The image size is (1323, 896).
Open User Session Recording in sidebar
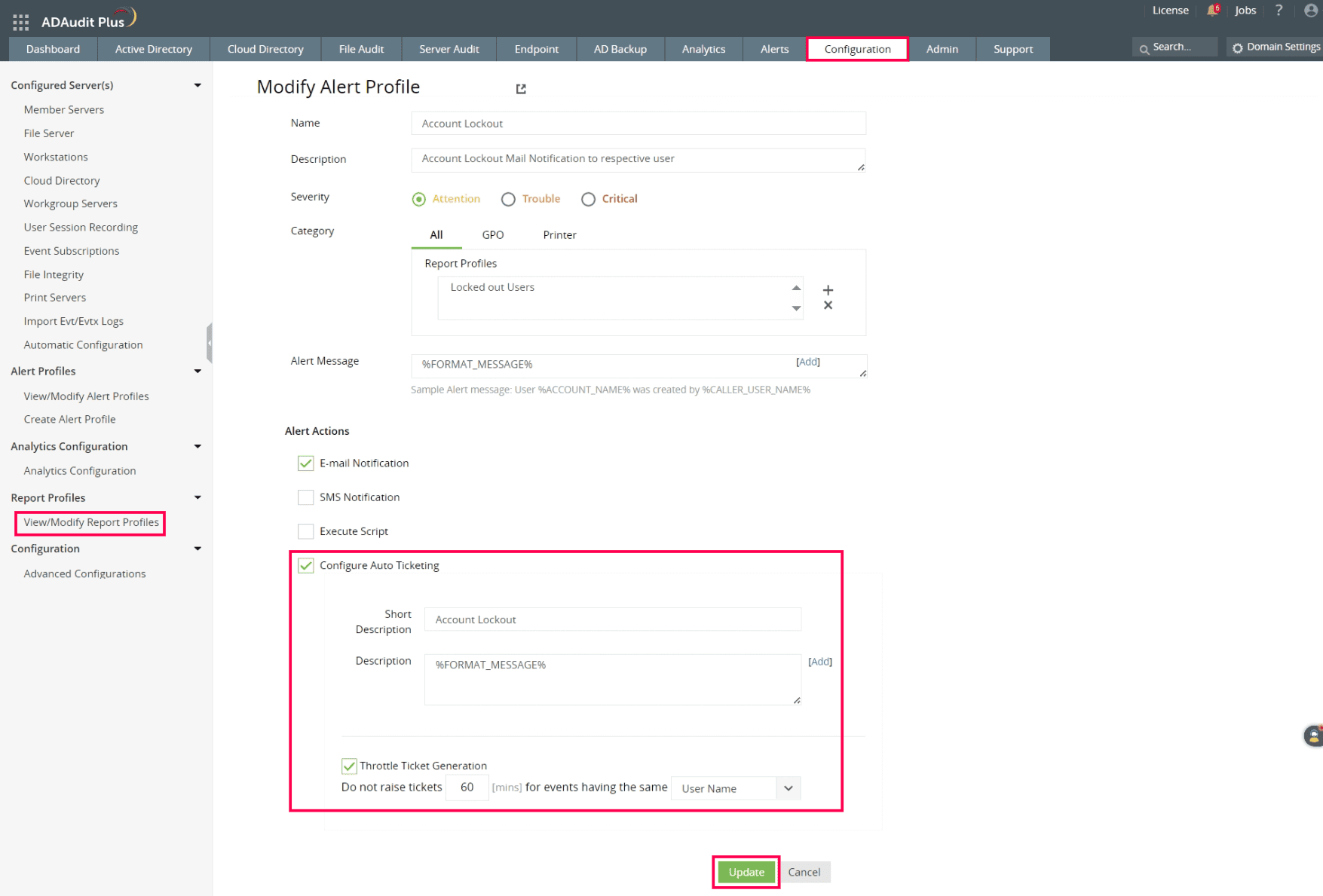pos(81,228)
